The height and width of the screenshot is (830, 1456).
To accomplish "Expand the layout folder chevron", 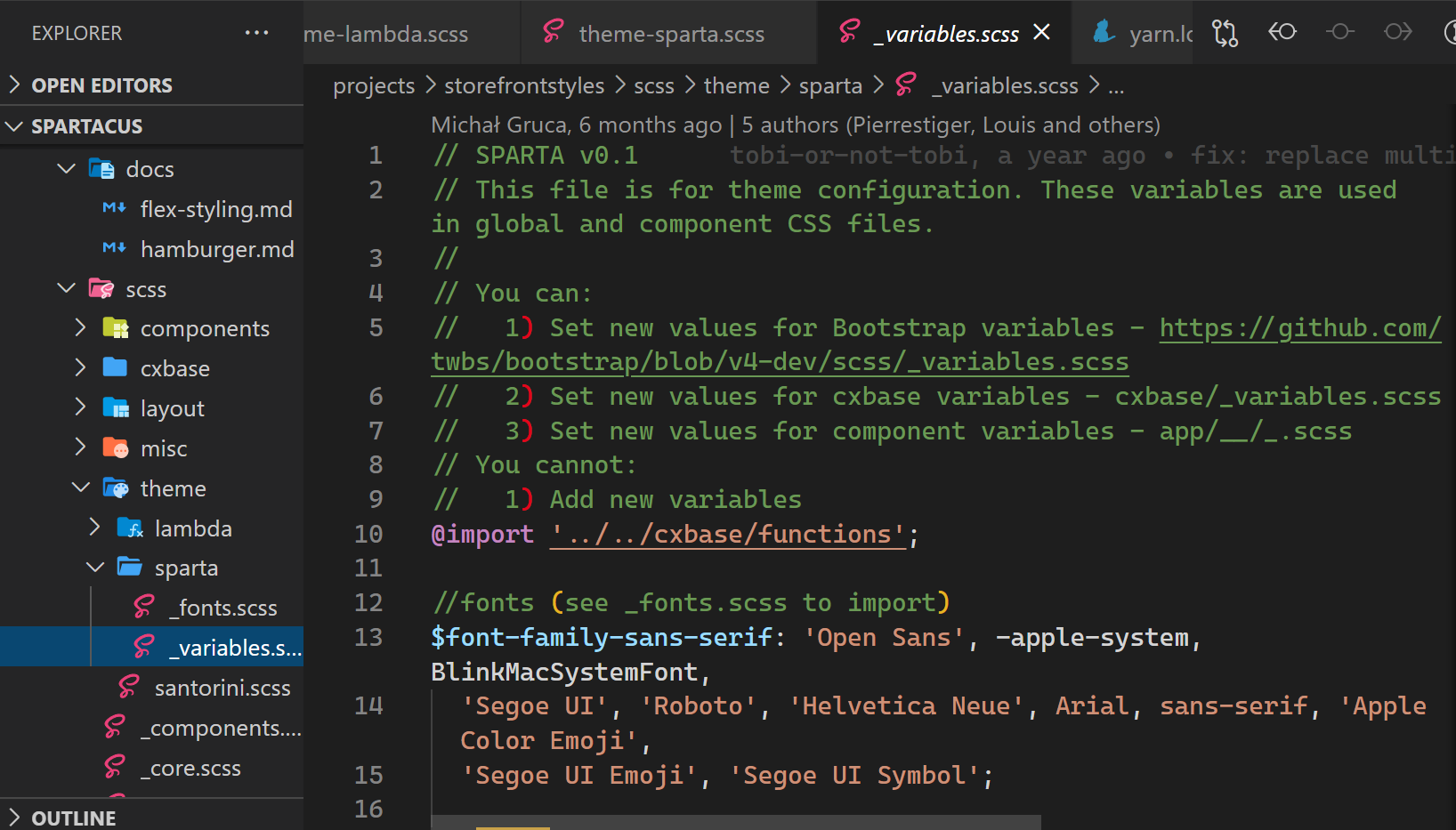I will coord(81,407).
